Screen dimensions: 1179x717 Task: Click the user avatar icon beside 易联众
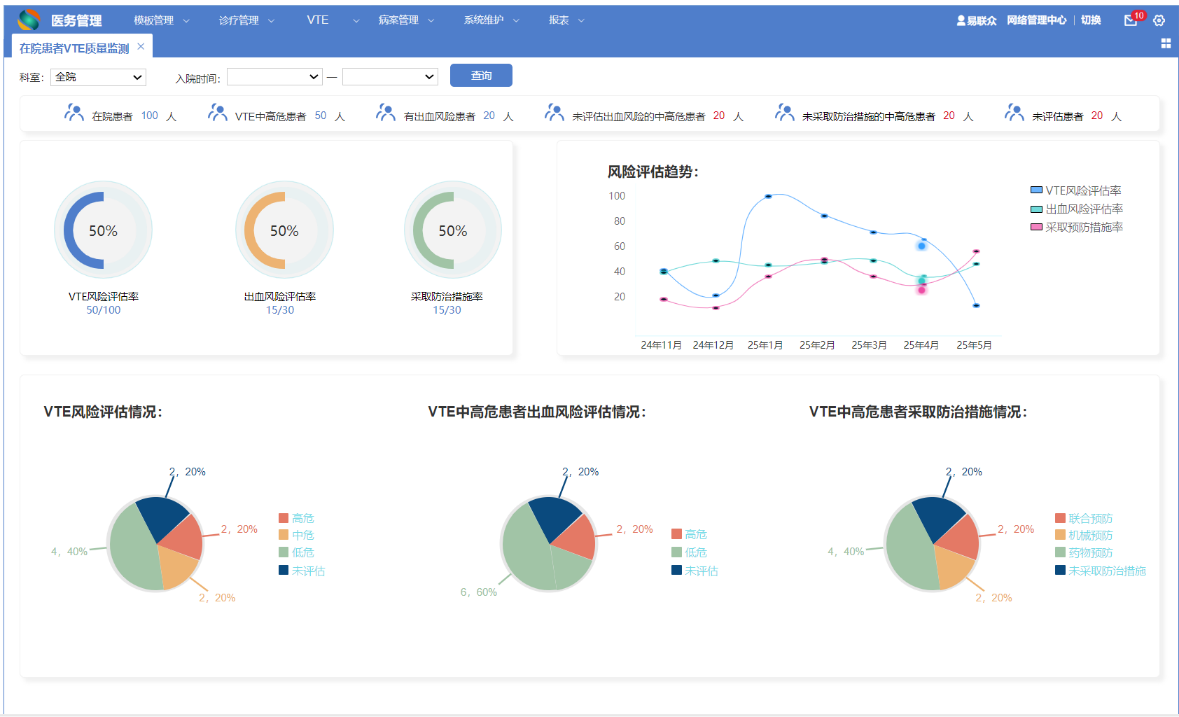[960, 20]
